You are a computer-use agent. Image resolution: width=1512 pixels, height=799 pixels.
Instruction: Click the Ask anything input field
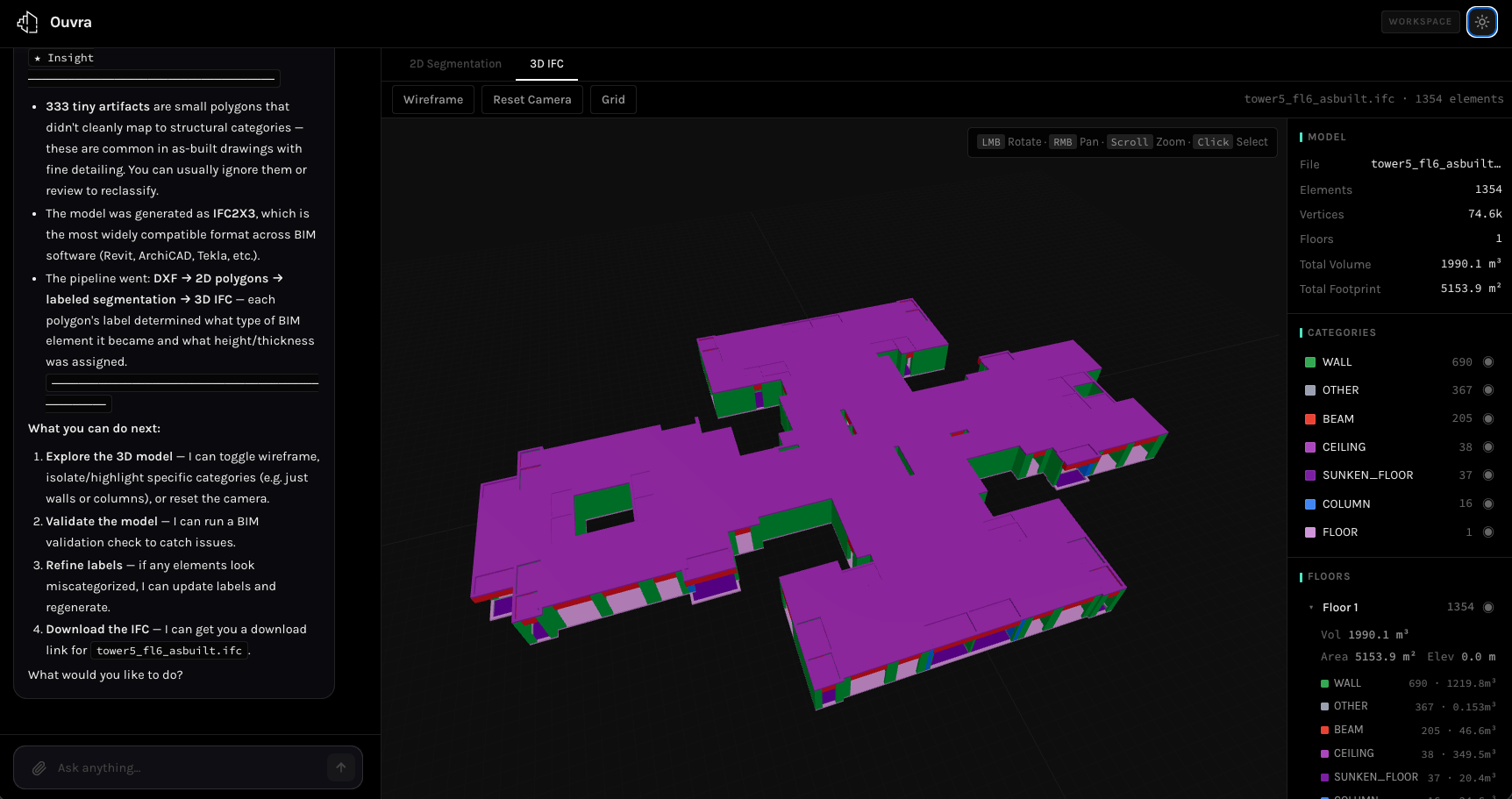pos(175,767)
